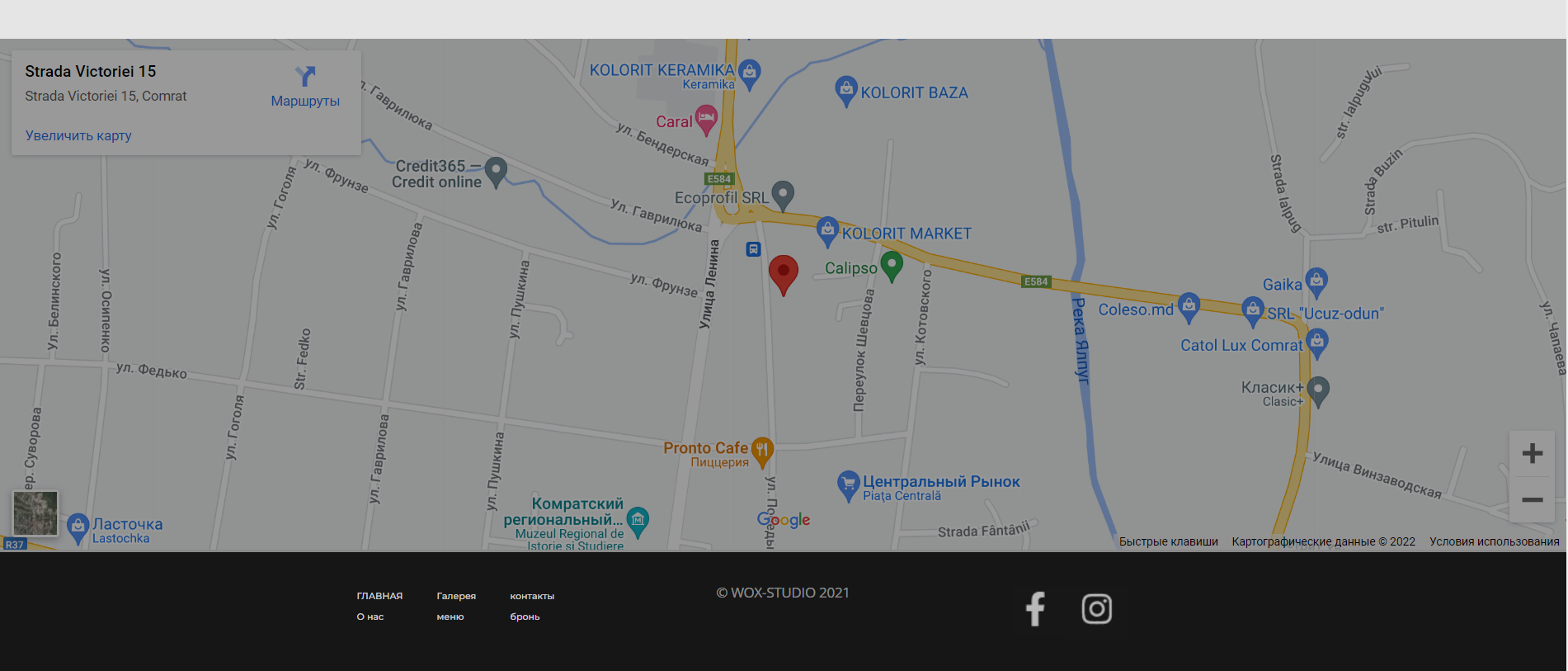Viewport: 1568px width, 671px height.
Task: Open the Галерея footer link
Action: 456,596
